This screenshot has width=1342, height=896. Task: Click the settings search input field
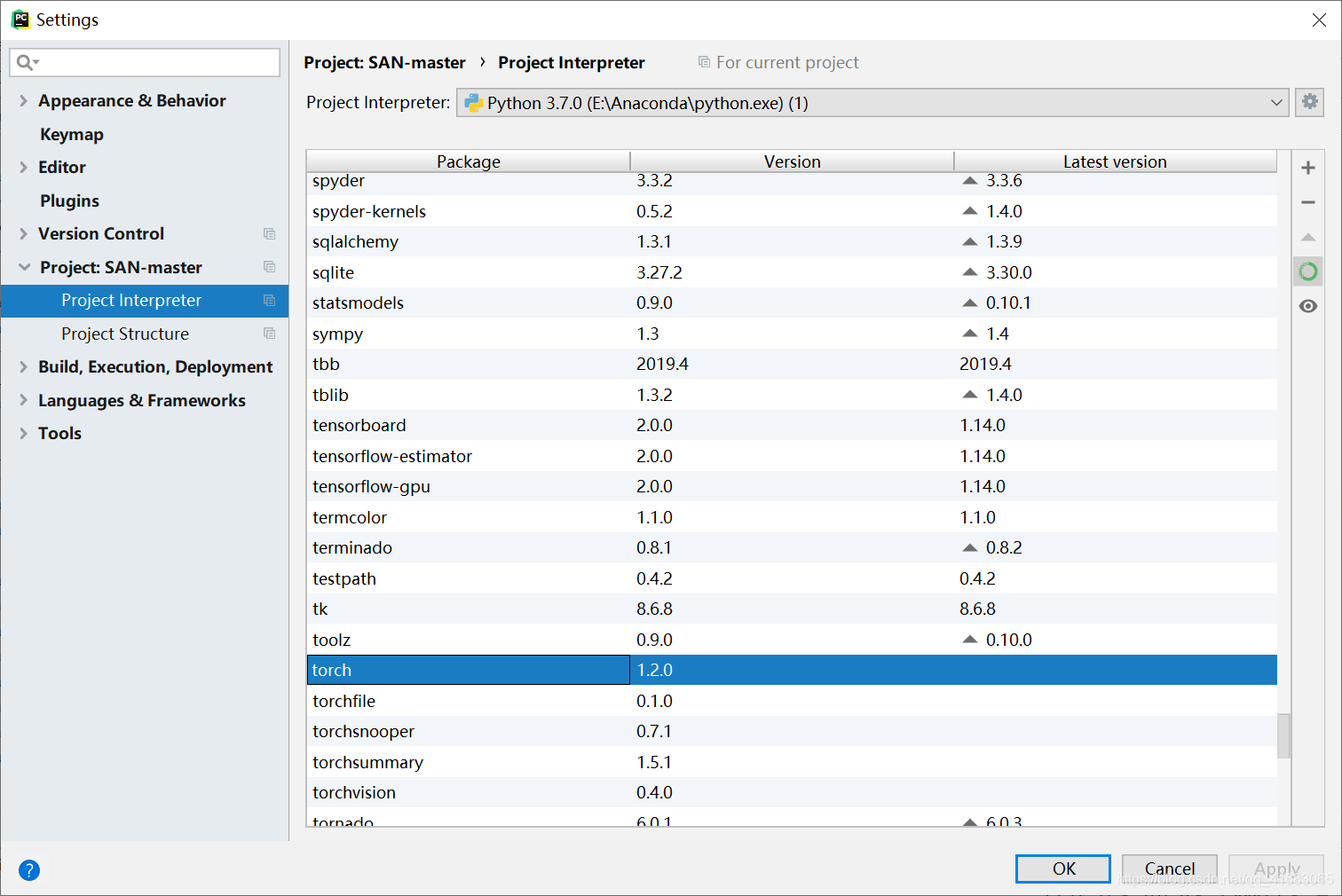pos(145,62)
